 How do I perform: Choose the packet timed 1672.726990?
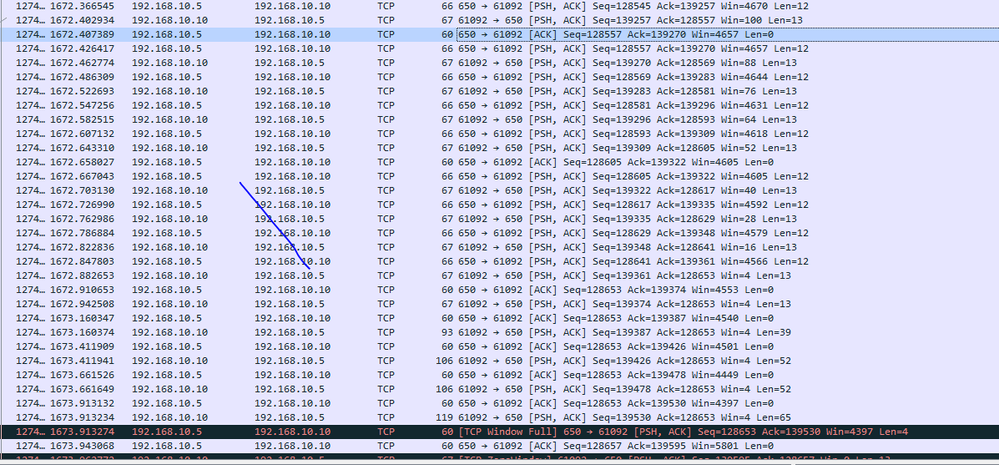(500, 204)
